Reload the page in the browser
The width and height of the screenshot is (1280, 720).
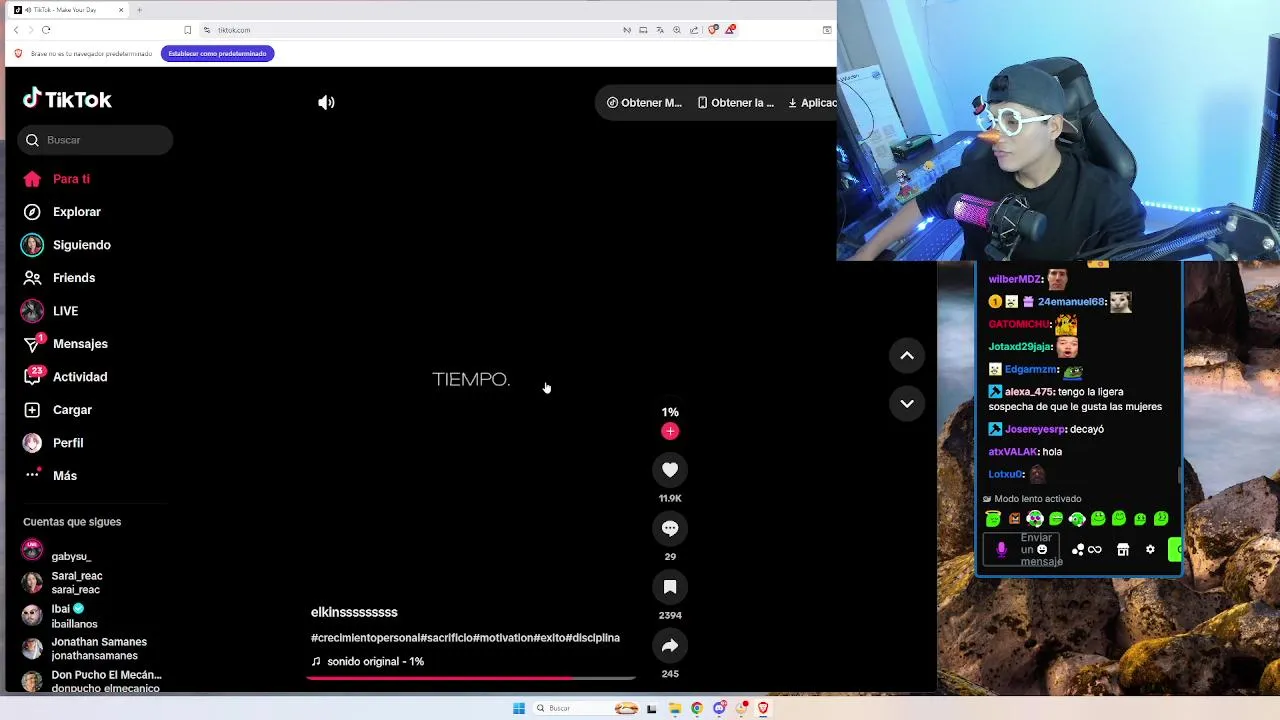click(46, 30)
